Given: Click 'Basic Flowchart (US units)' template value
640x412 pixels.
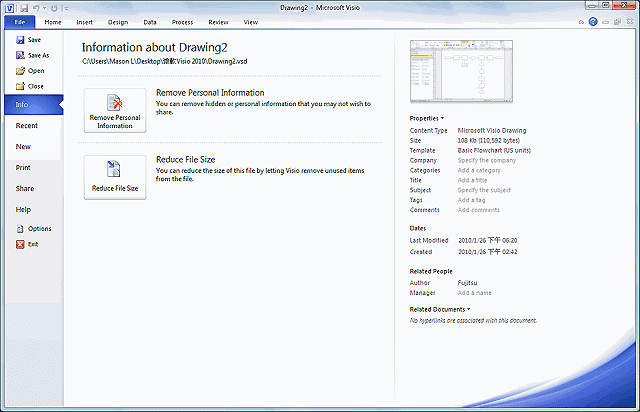Looking at the screenshot, I should click(494, 151).
